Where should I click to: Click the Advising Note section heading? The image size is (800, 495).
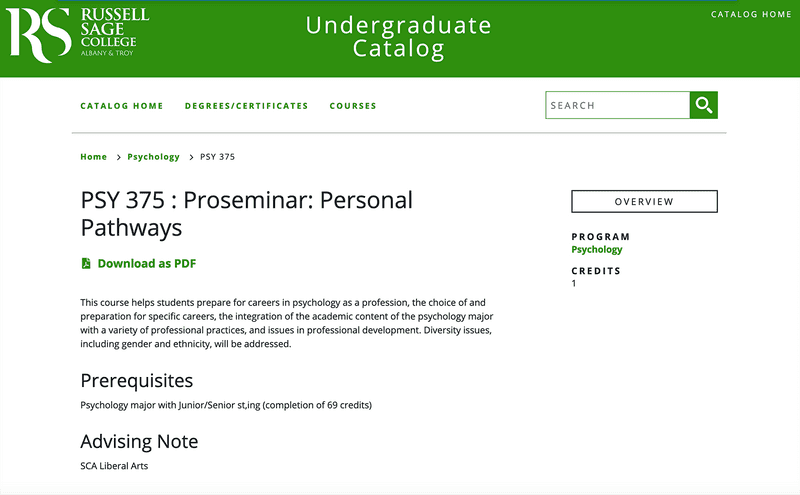(139, 441)
